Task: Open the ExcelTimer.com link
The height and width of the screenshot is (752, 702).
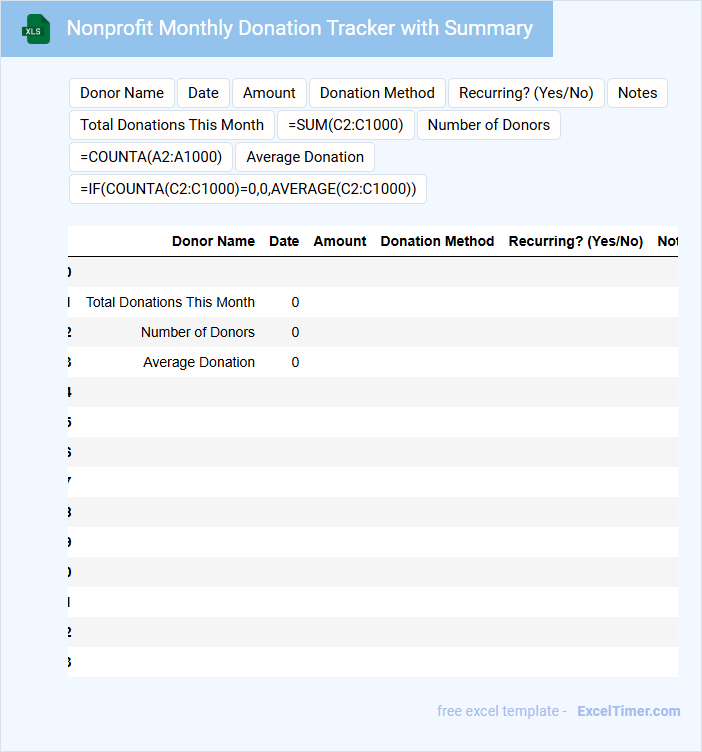Action: pos(628,711)
